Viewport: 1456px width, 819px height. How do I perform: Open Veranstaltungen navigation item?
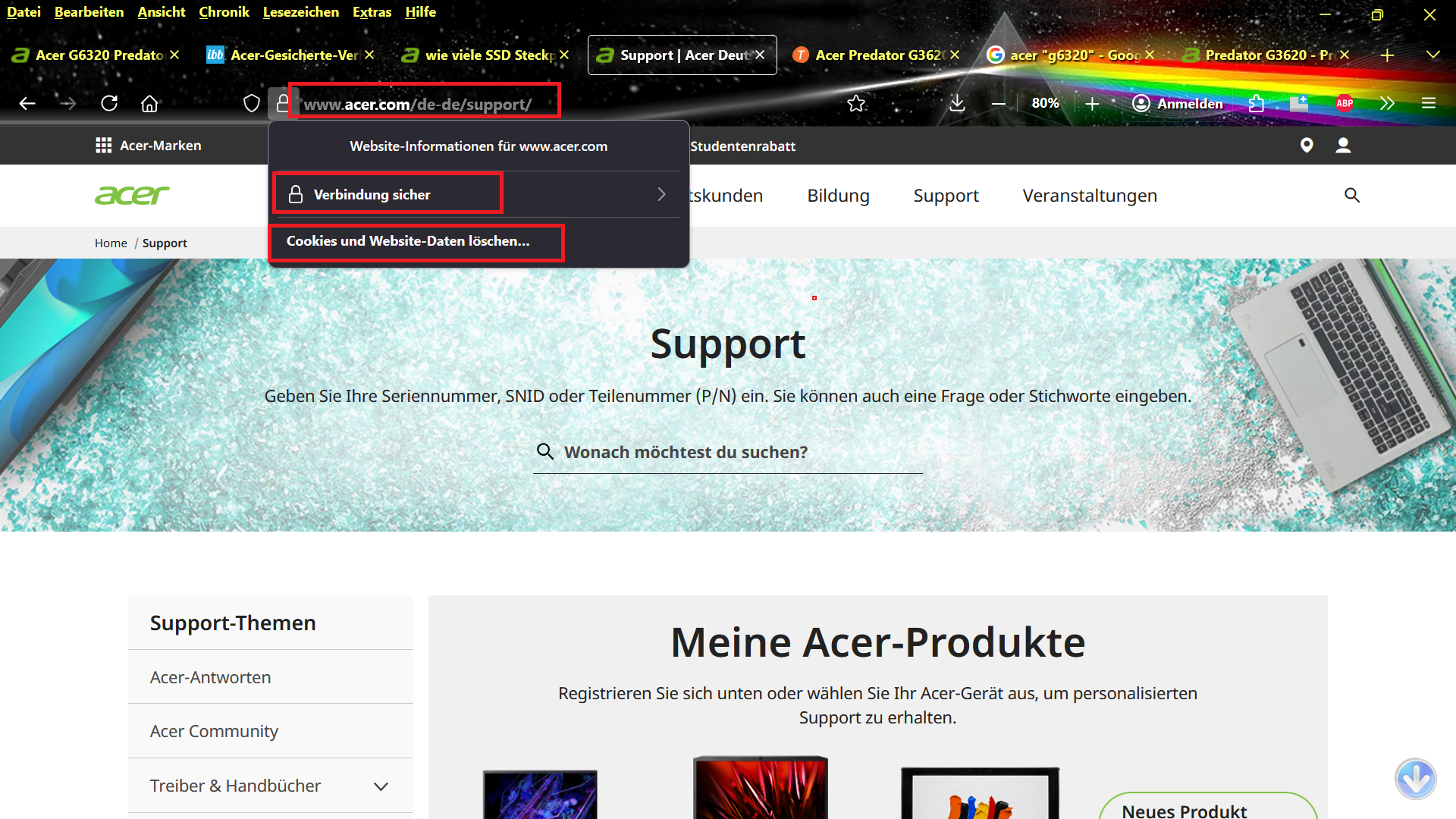coord(1090,196)
